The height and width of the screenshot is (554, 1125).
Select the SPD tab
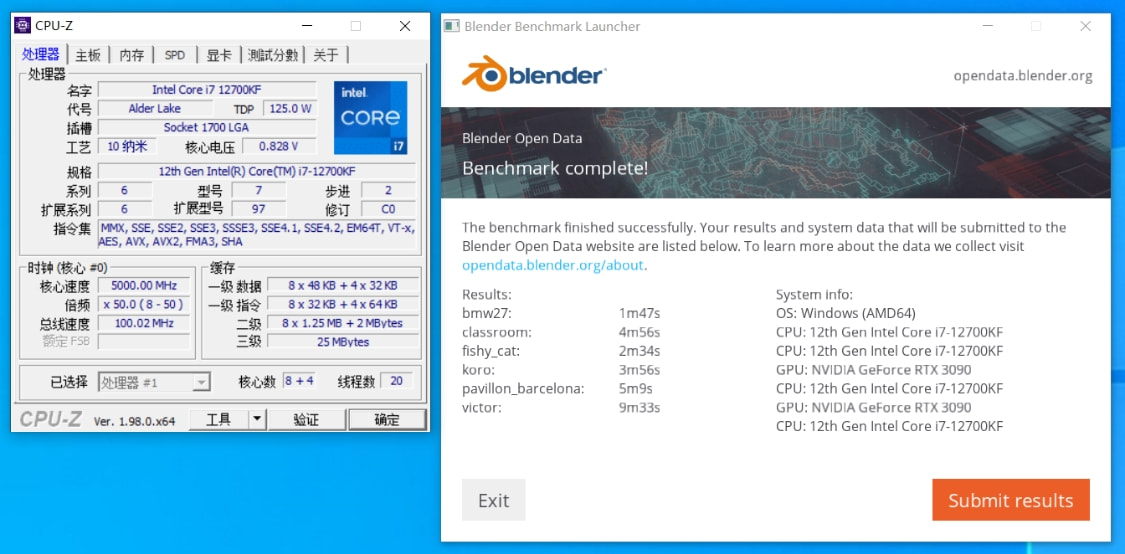point(174,55)
